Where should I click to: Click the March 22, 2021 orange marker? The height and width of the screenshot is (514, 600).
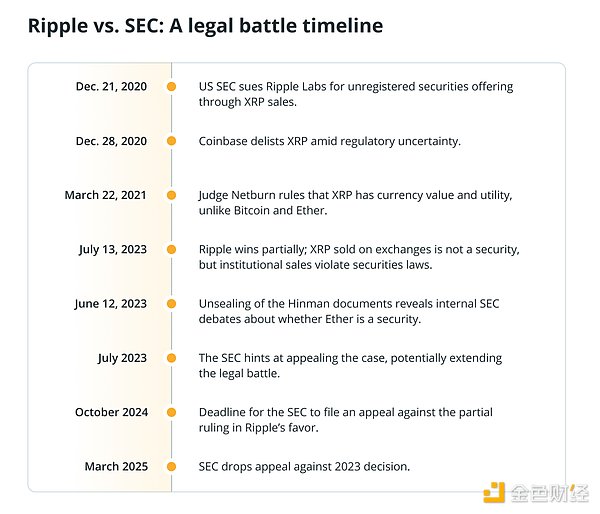pos(172,195)
